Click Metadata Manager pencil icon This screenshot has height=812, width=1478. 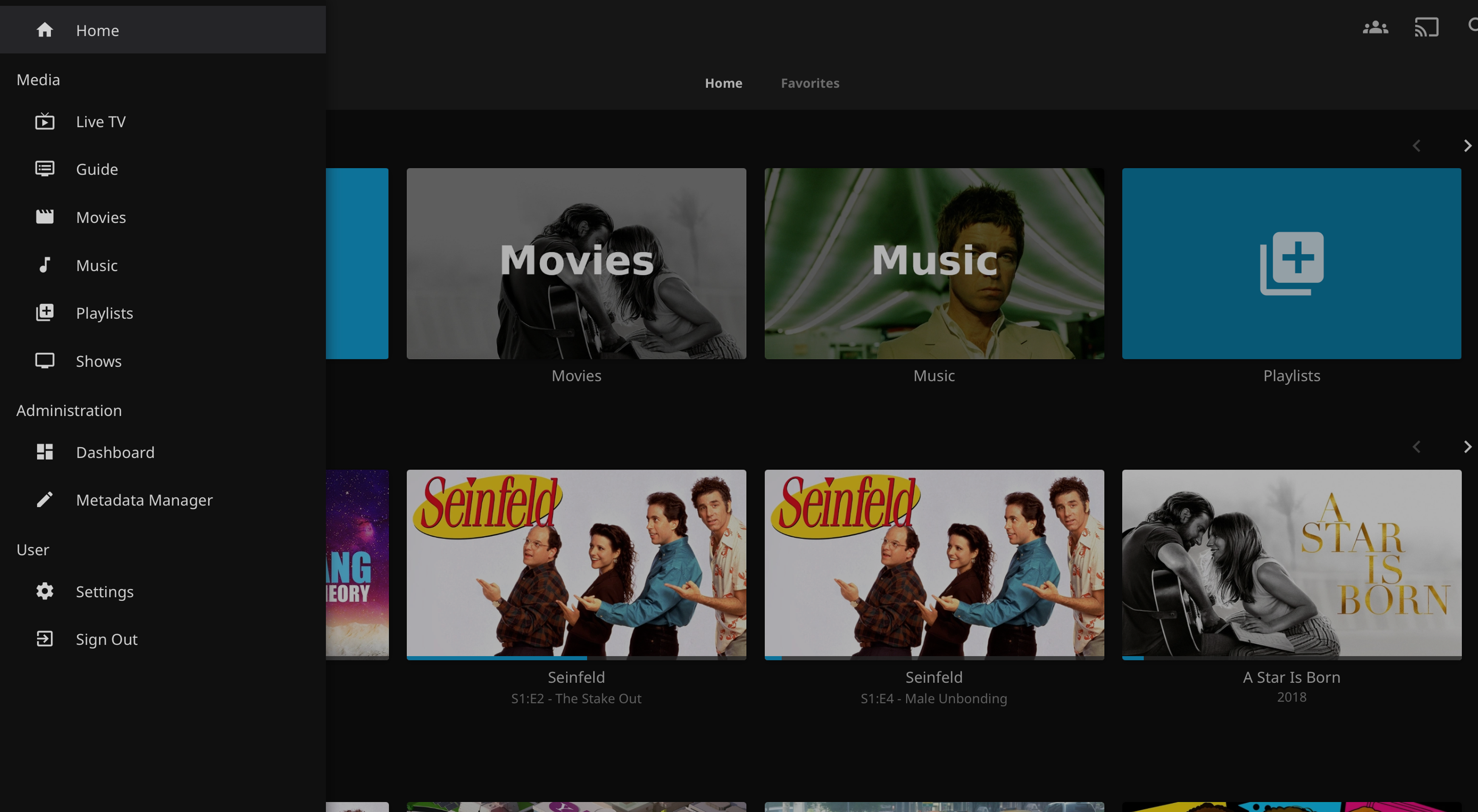(45, 499)
